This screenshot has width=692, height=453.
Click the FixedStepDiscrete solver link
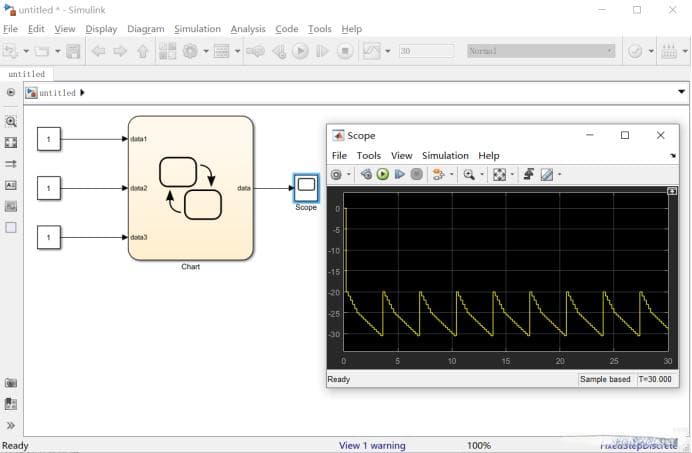(x=639, y=446)
